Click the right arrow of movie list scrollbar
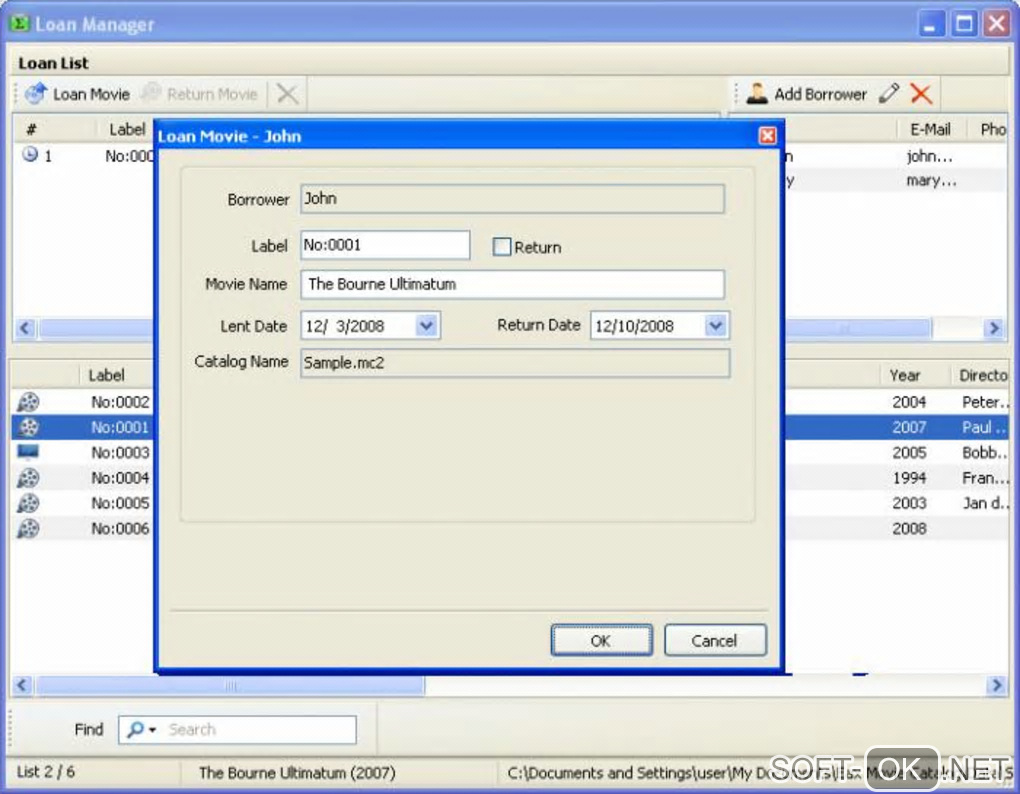Image resolution: width=1020 pixels, height=794 pixels. tap(997, 685)
